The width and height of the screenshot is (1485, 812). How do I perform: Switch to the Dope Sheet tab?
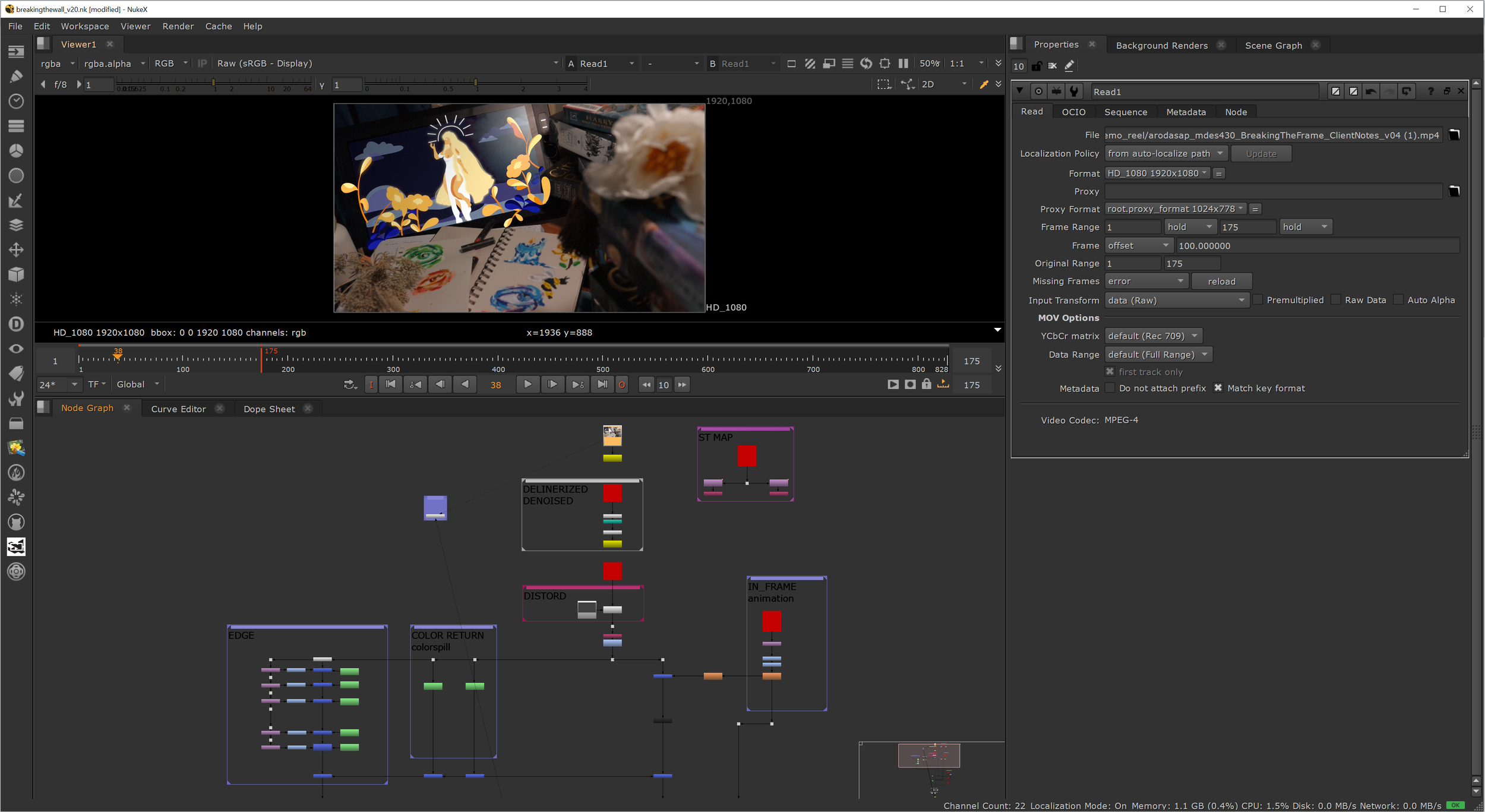coord(269,409)
